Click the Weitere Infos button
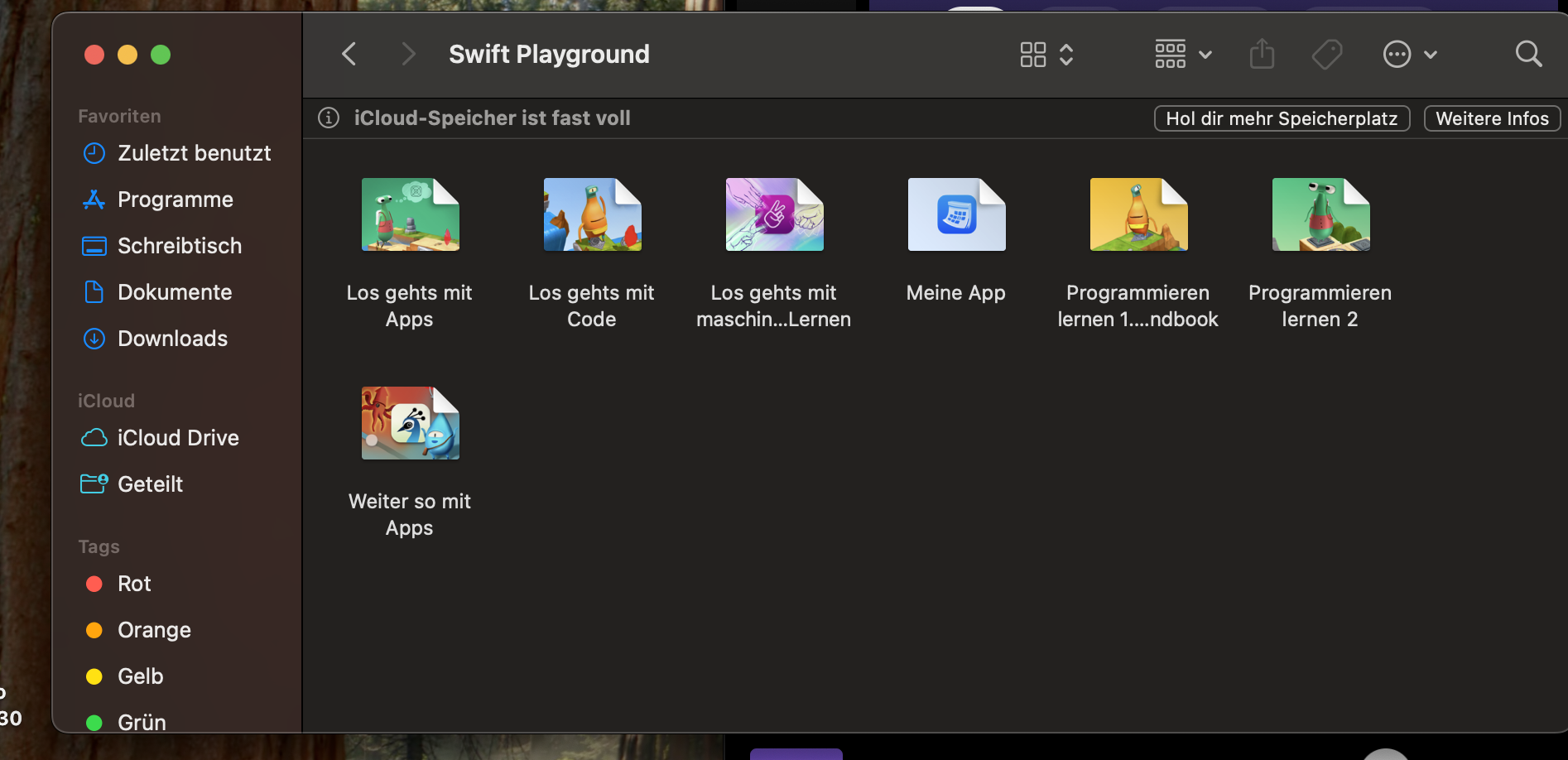The image size is (1568, 760). [1492, 118]
